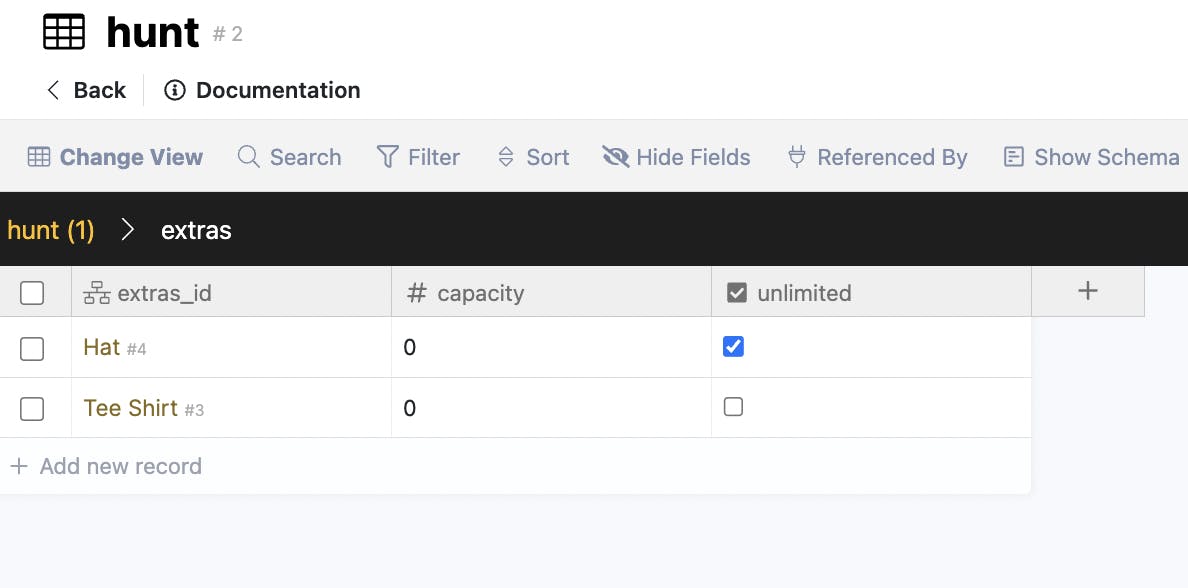Screen dimensions: 1188x588
Task: Click the hunt table grid icon
Action: click(x=64, y=32)
